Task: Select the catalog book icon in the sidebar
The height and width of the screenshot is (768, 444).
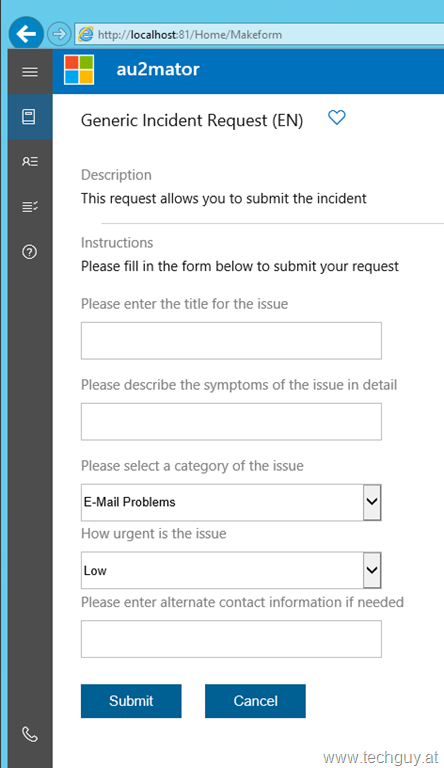Action: point(29,117)
